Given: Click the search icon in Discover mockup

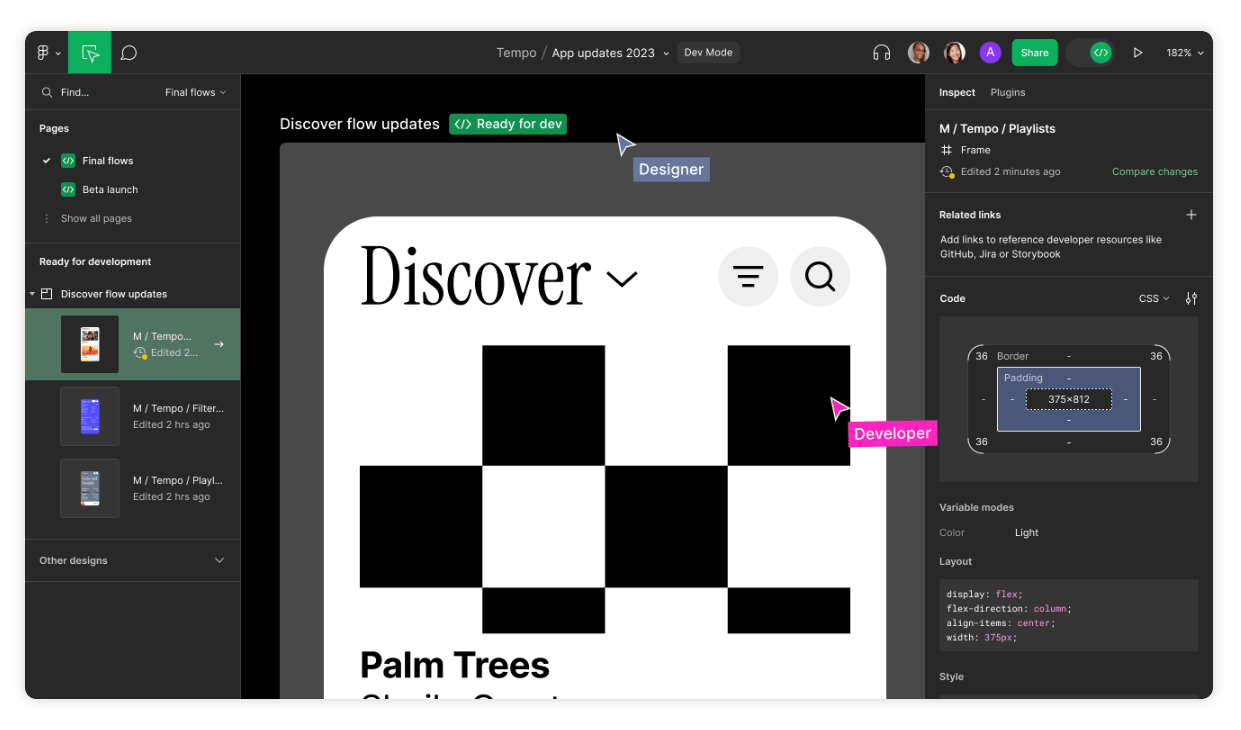Looking at the screenshot, I should (820, 276).
